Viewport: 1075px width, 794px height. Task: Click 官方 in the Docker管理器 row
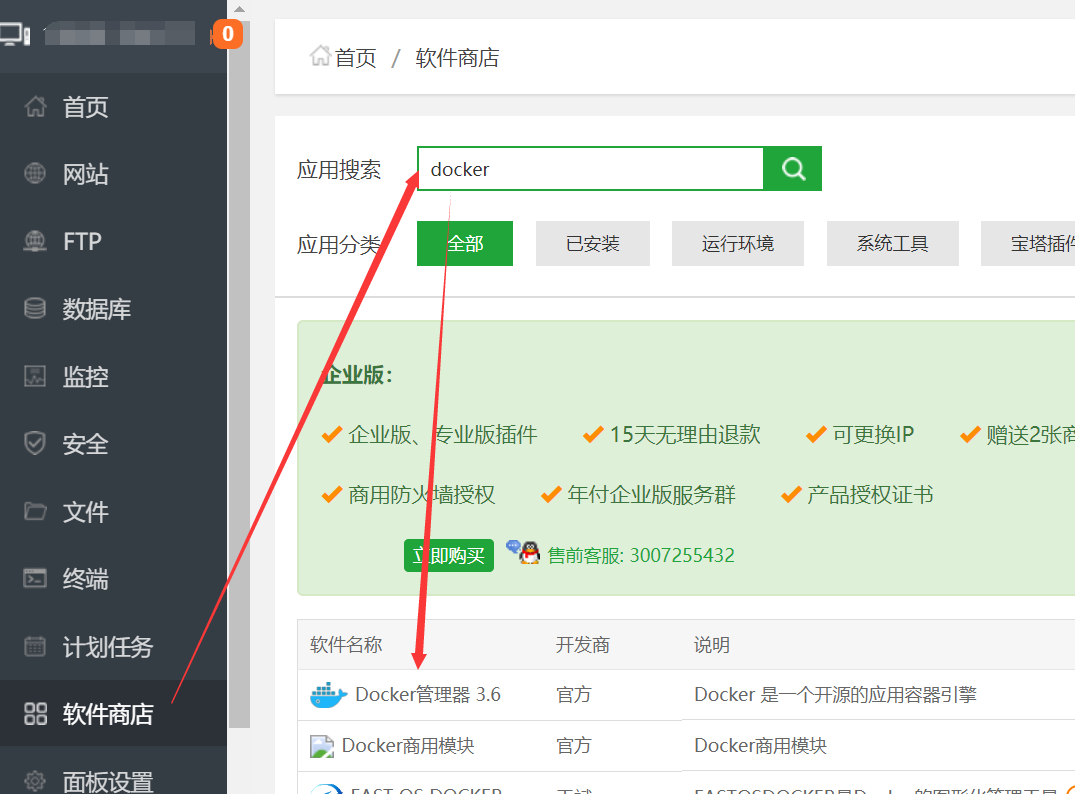pyautogui.click(x=574, y=695)
